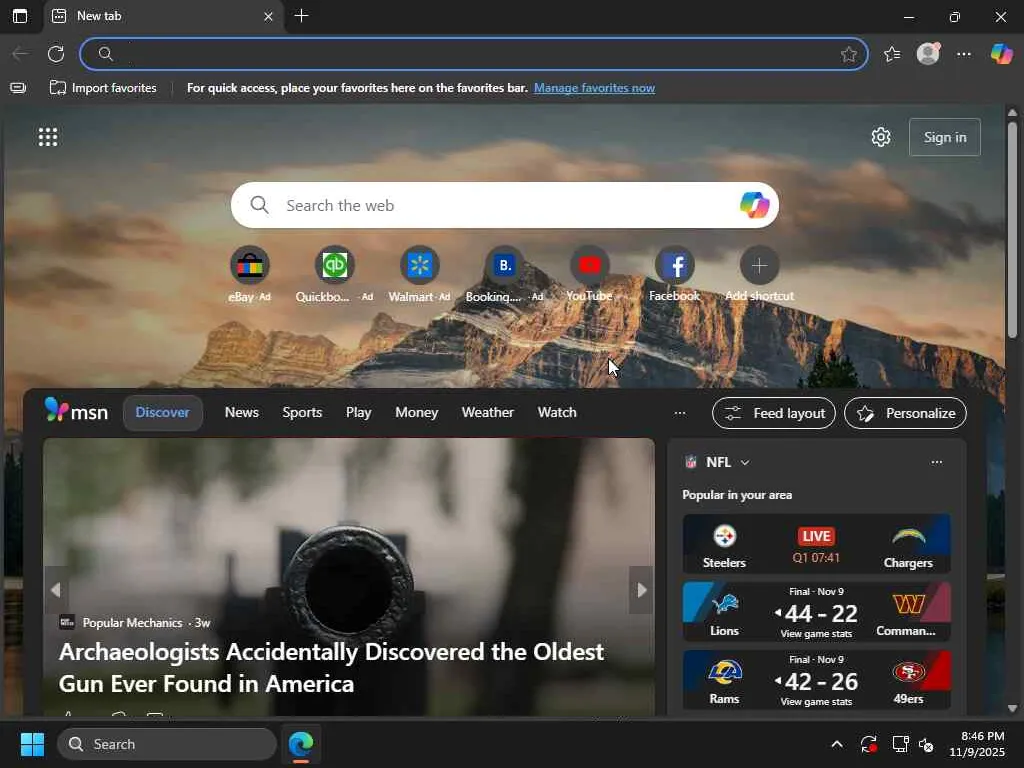The width and height of the screenshot is (1024, 768).
Task: Click the Copilot icon in web search box
Action: pos(754,205)
